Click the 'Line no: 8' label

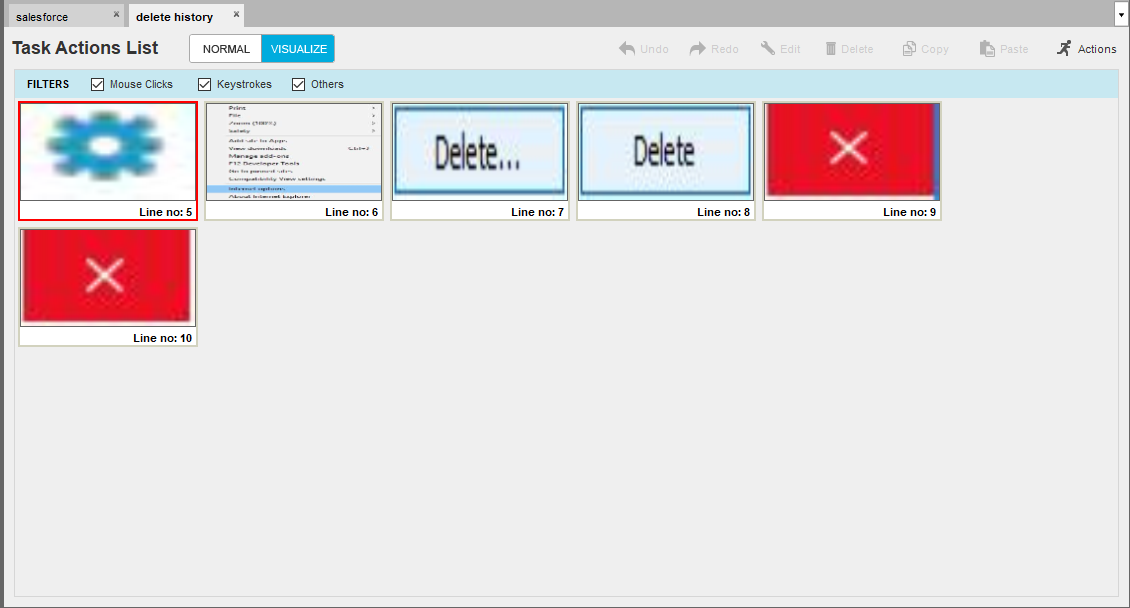point(724,212)
